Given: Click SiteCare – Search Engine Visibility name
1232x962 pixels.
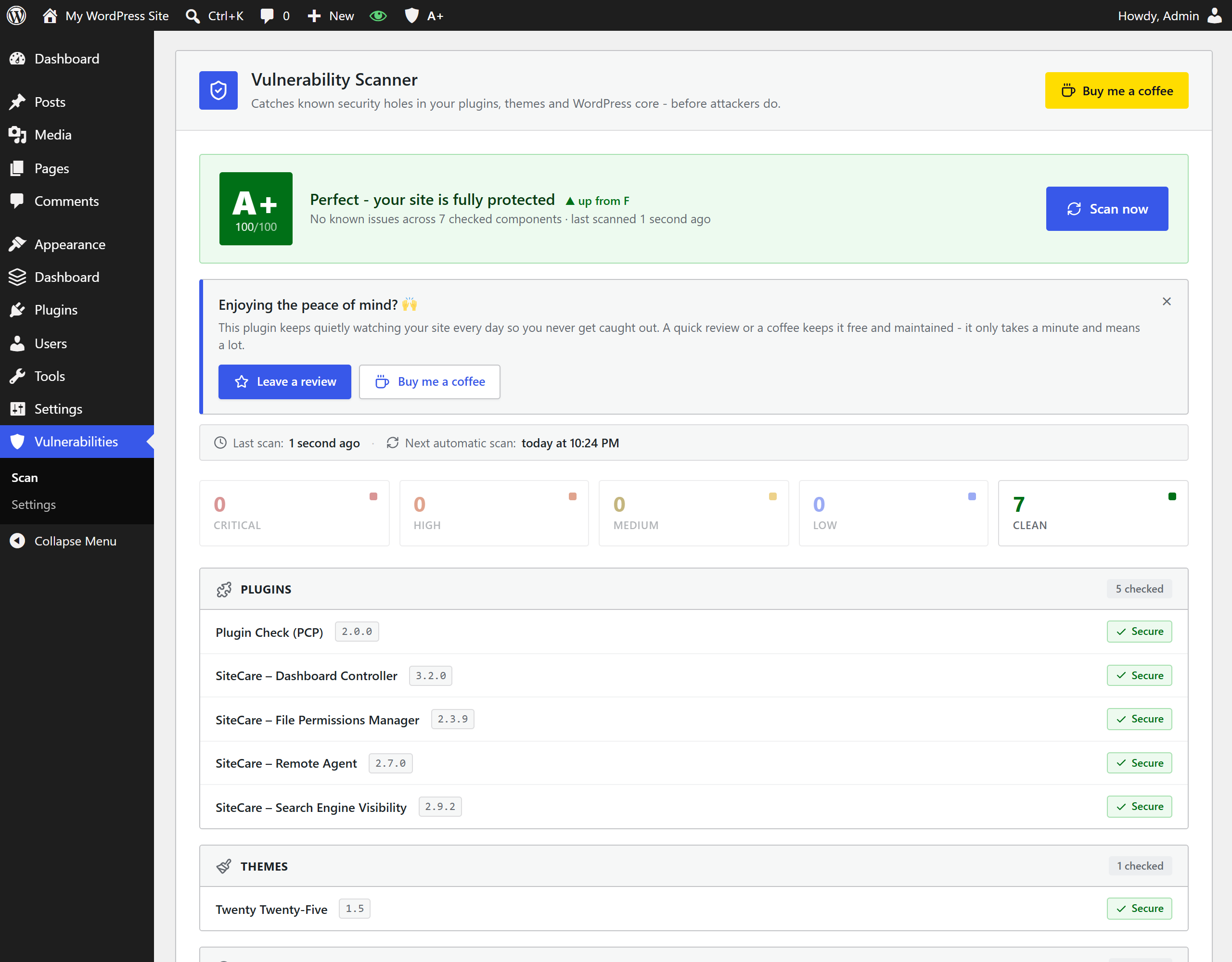Looking at the screenshot, I should pyautogui.click(x=311, y=807).
